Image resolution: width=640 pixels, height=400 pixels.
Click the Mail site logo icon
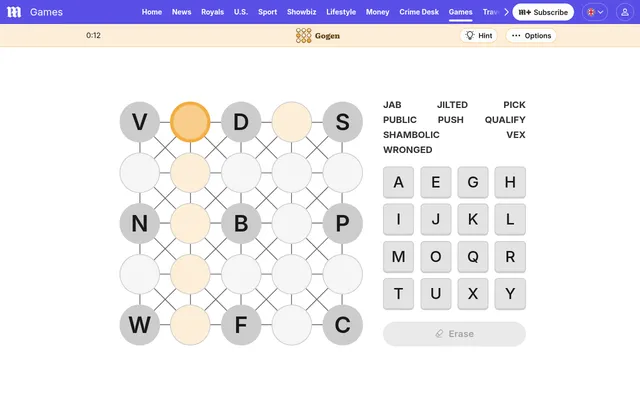coord(14,12)
